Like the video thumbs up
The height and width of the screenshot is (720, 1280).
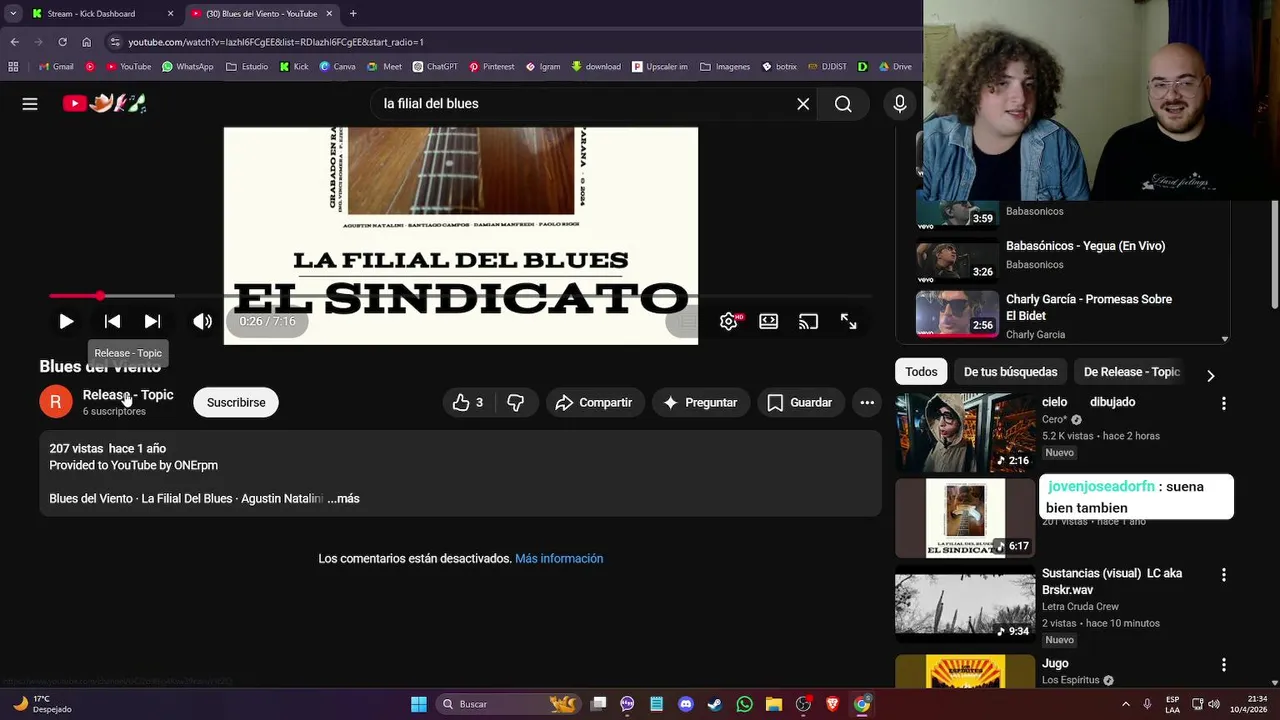click(468, 403)
